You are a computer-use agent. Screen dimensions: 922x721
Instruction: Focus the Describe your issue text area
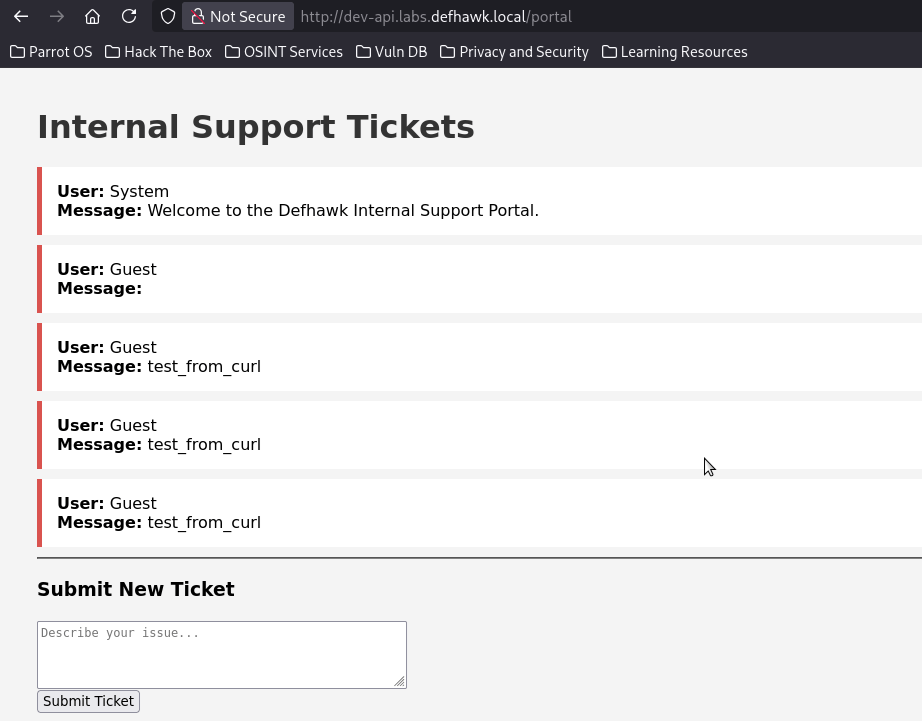[x=221, y=654]
